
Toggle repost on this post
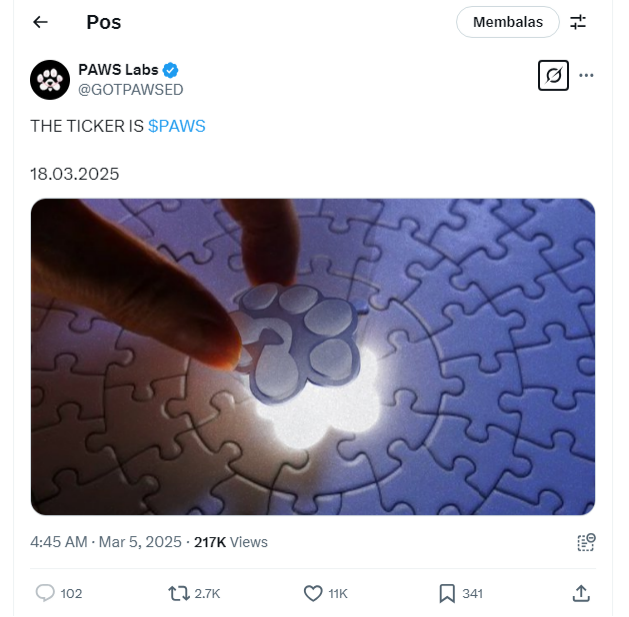pos(179,593)
